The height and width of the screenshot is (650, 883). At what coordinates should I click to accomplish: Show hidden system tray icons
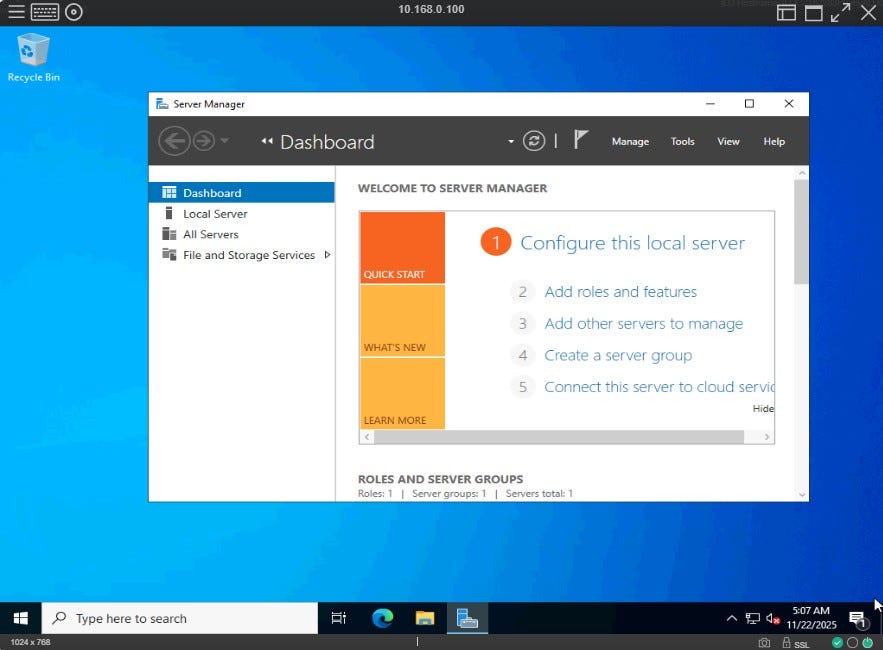tap(731, 619)
